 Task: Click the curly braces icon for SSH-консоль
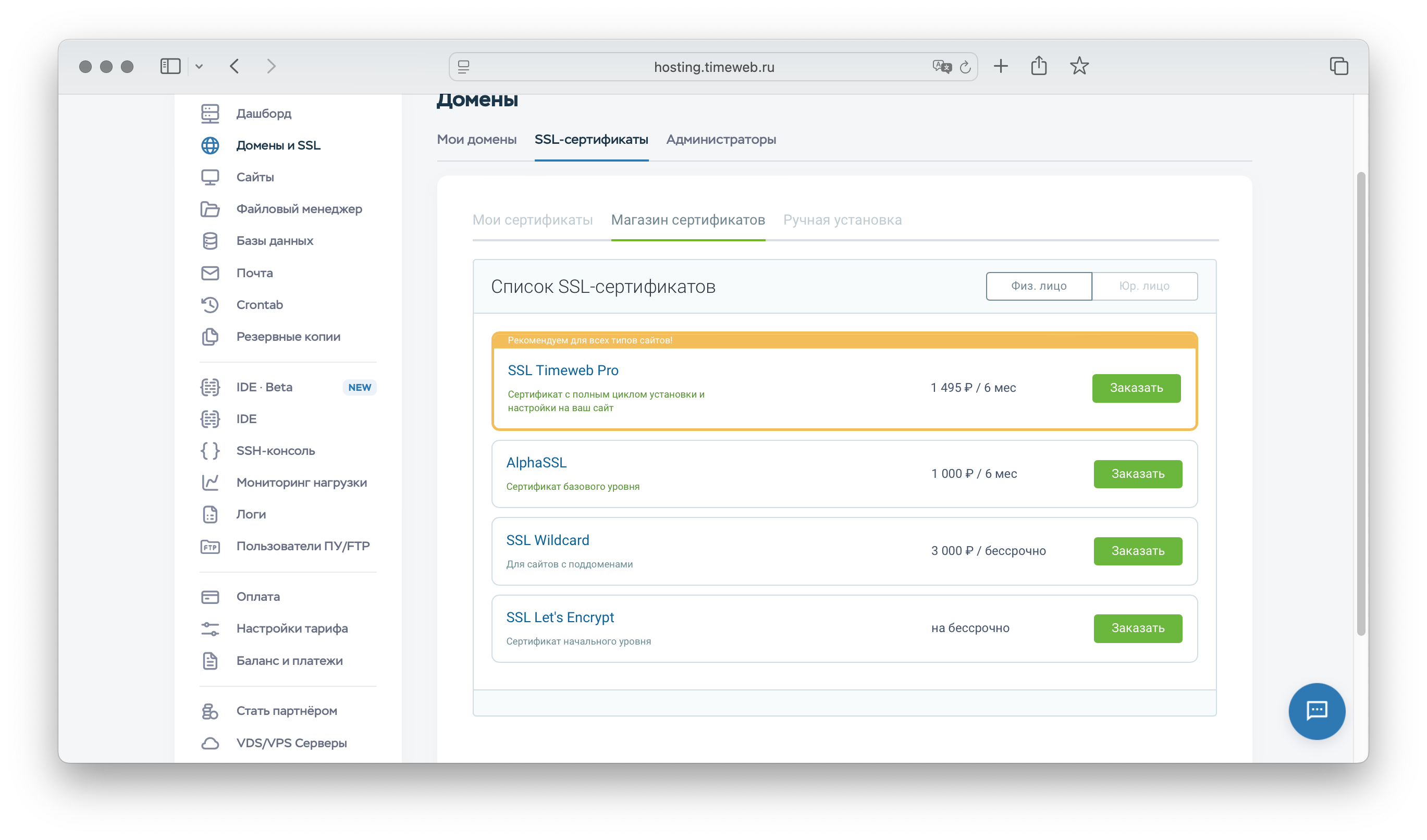(x=210, y=451)
